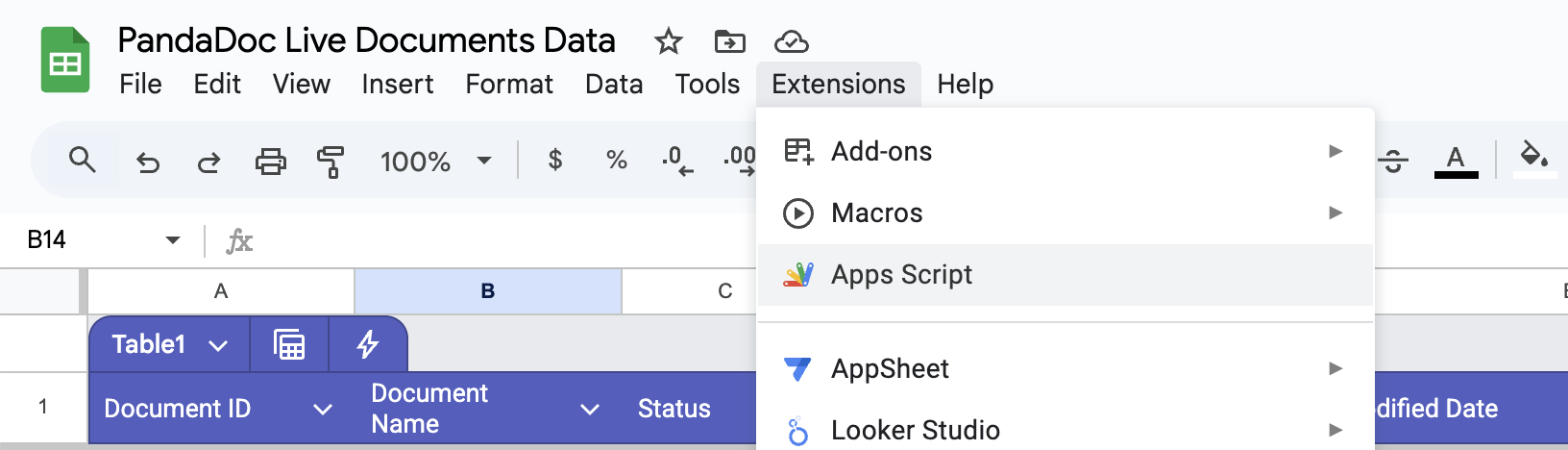The height and width of the screenshot is (450, 1568).
Task: Format as currency with dollar icon
Action: coord(554,160)
